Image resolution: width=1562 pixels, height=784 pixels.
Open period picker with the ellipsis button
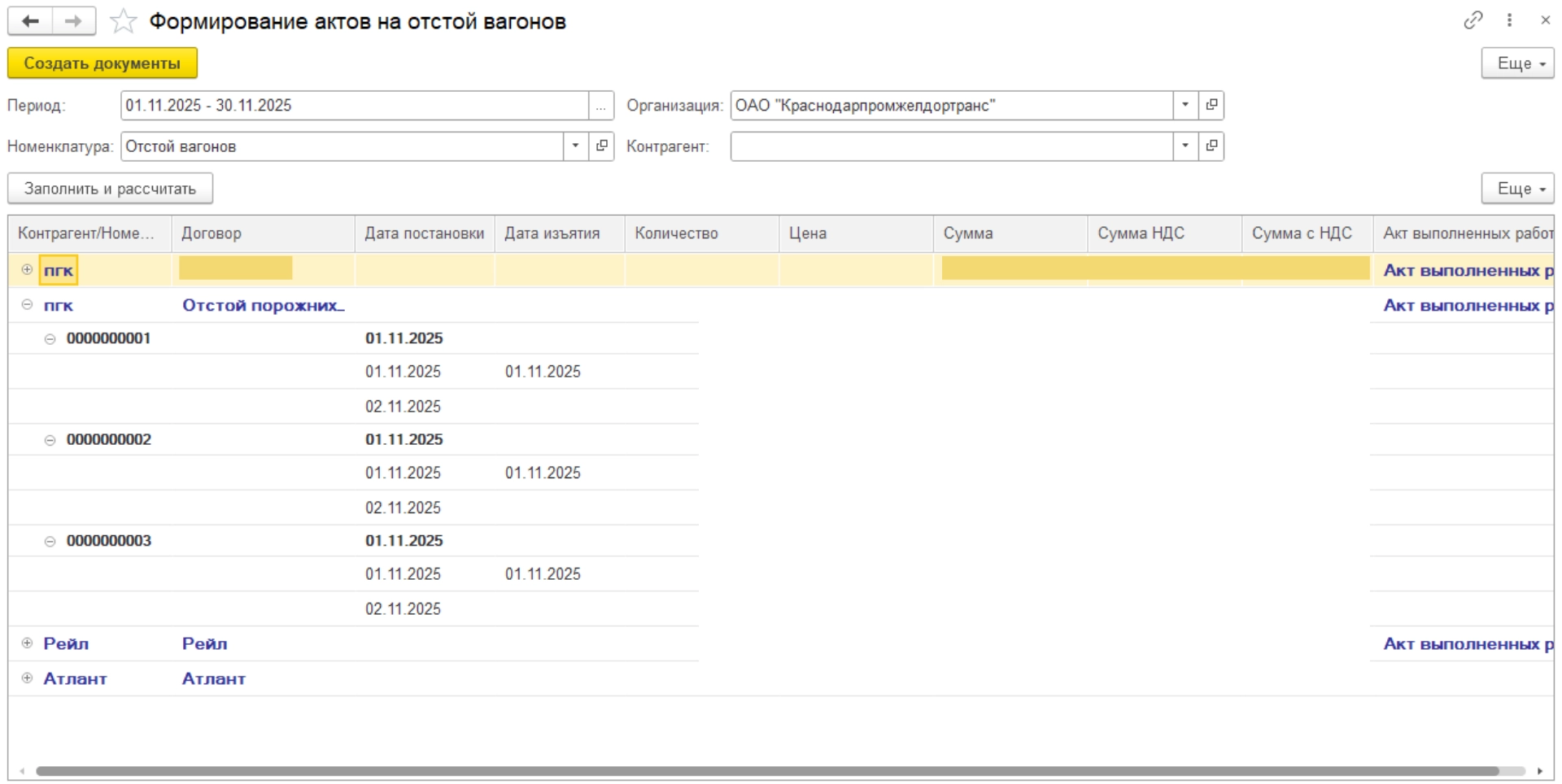click(x=600, y=106)
